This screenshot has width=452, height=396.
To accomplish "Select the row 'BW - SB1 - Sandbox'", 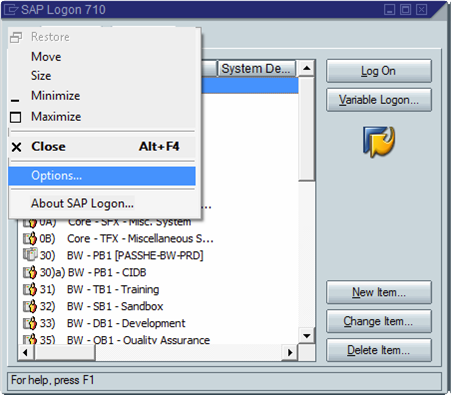I will 158,306.
